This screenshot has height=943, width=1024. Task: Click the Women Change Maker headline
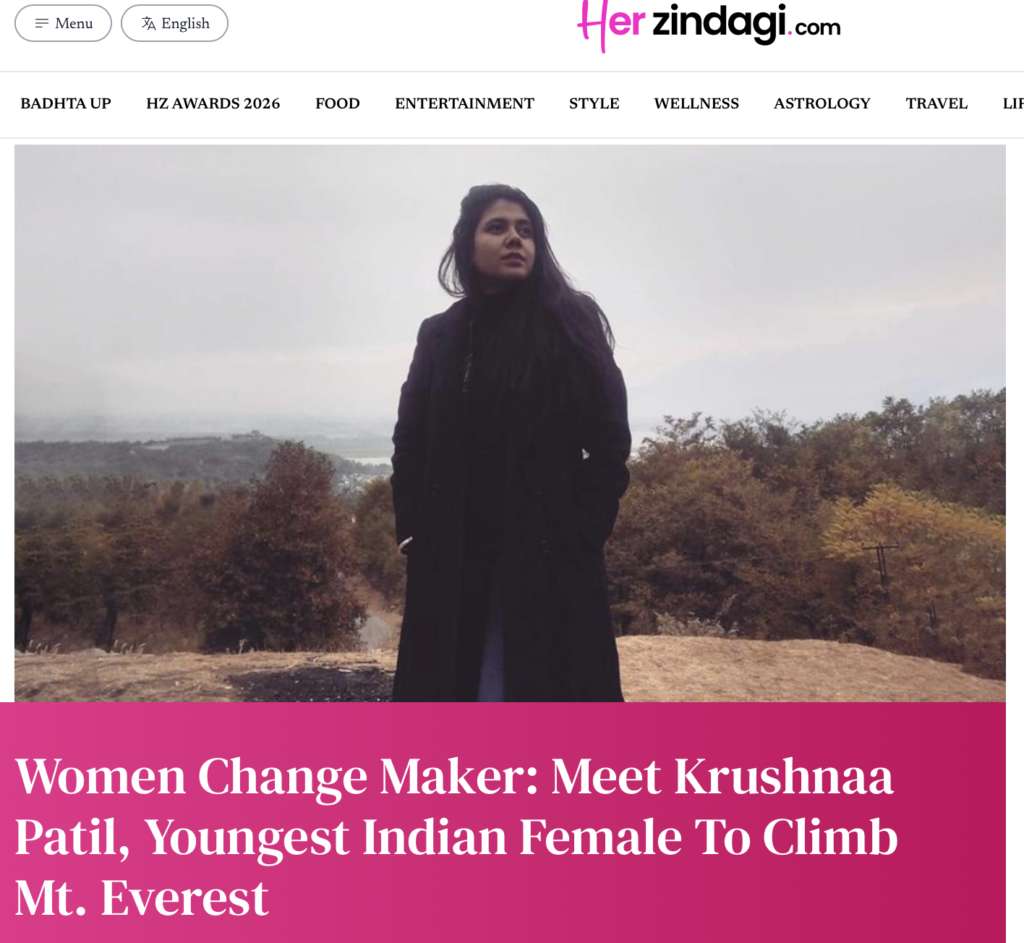[x=456, y=837]
